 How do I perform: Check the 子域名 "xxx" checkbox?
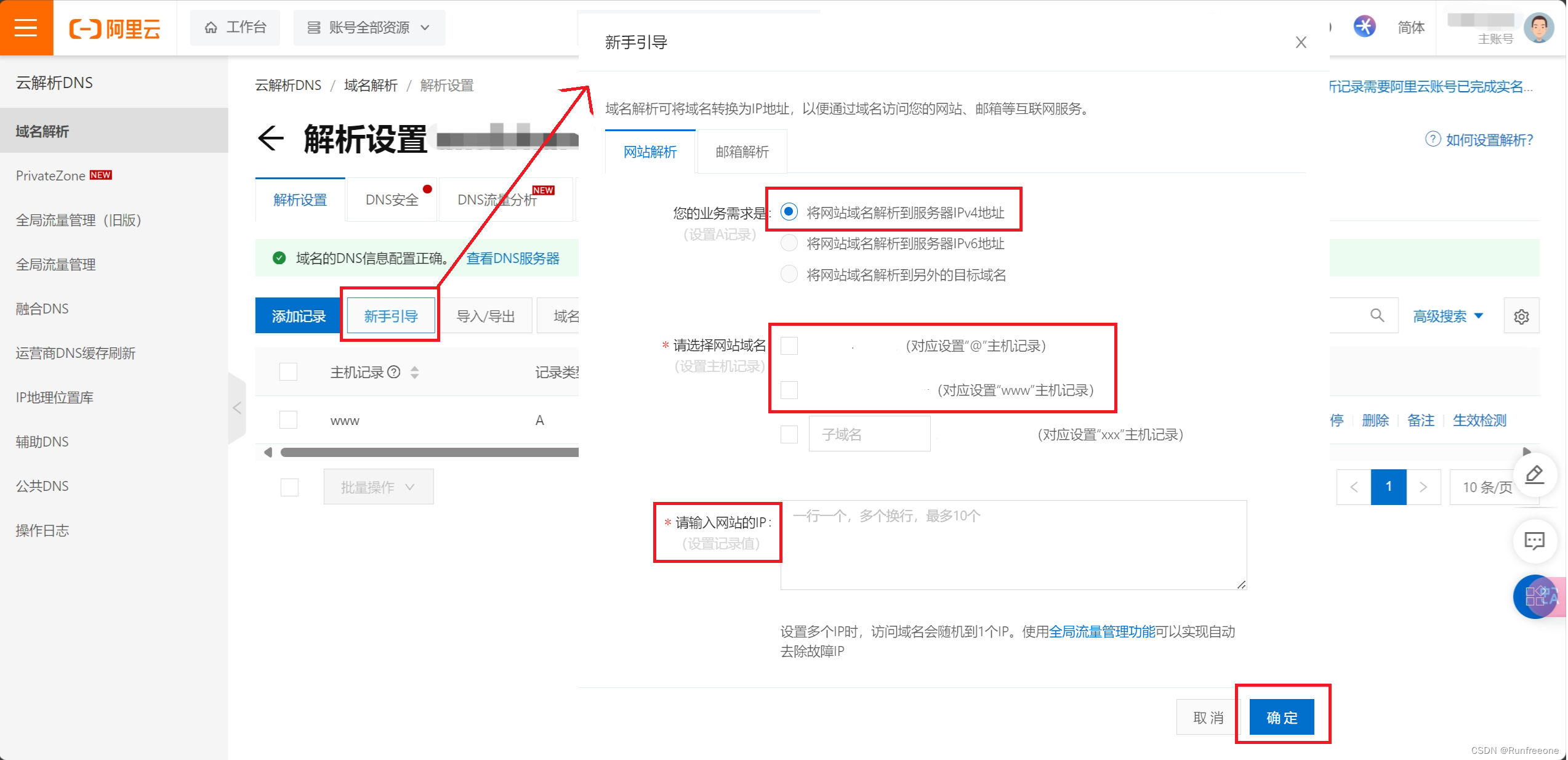click(789, 434)
